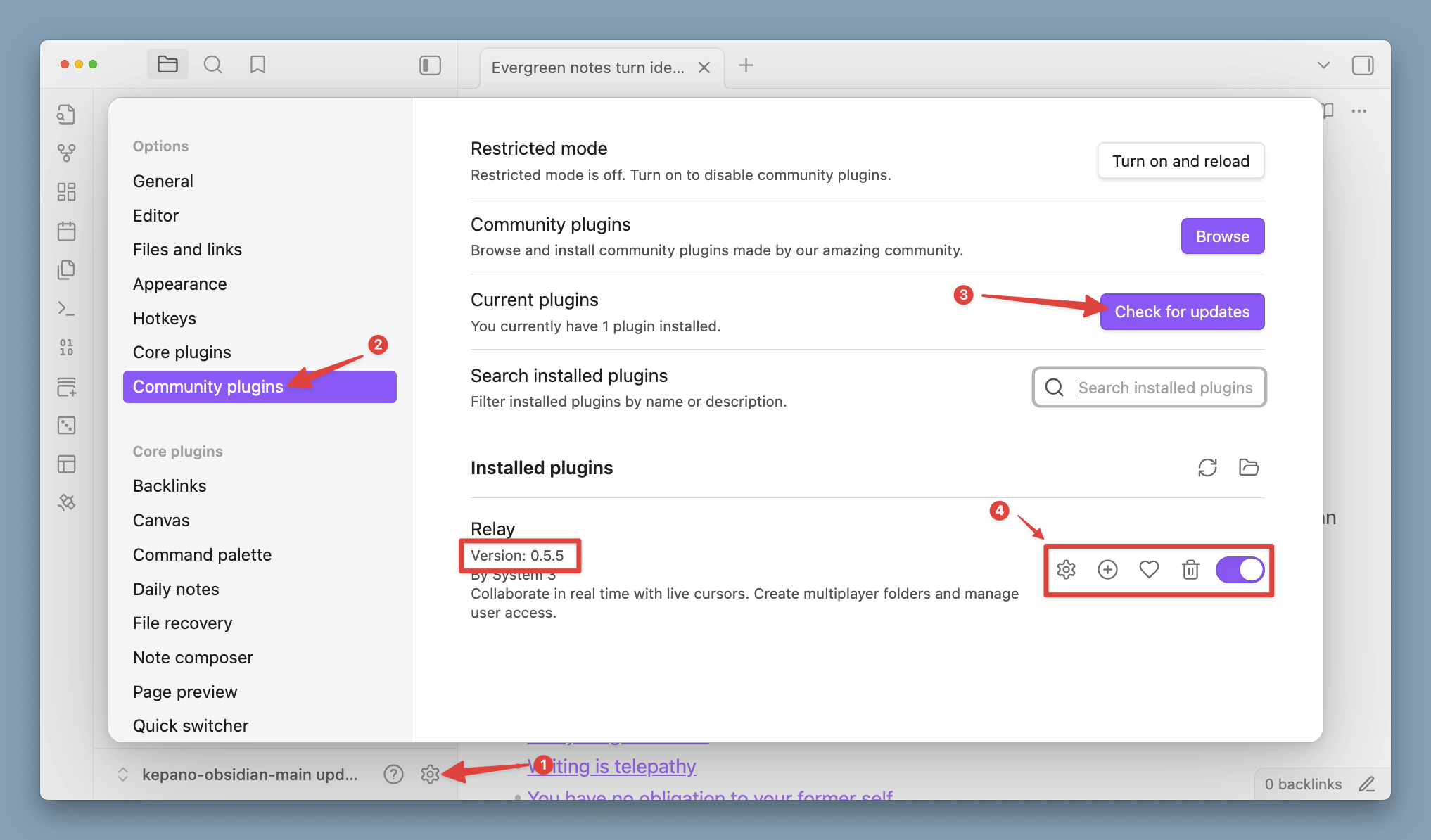This screenshot has width=1431, height=840.
Task: Select Core plugins in the settings sidebar
Action: [x=182, y=352]
